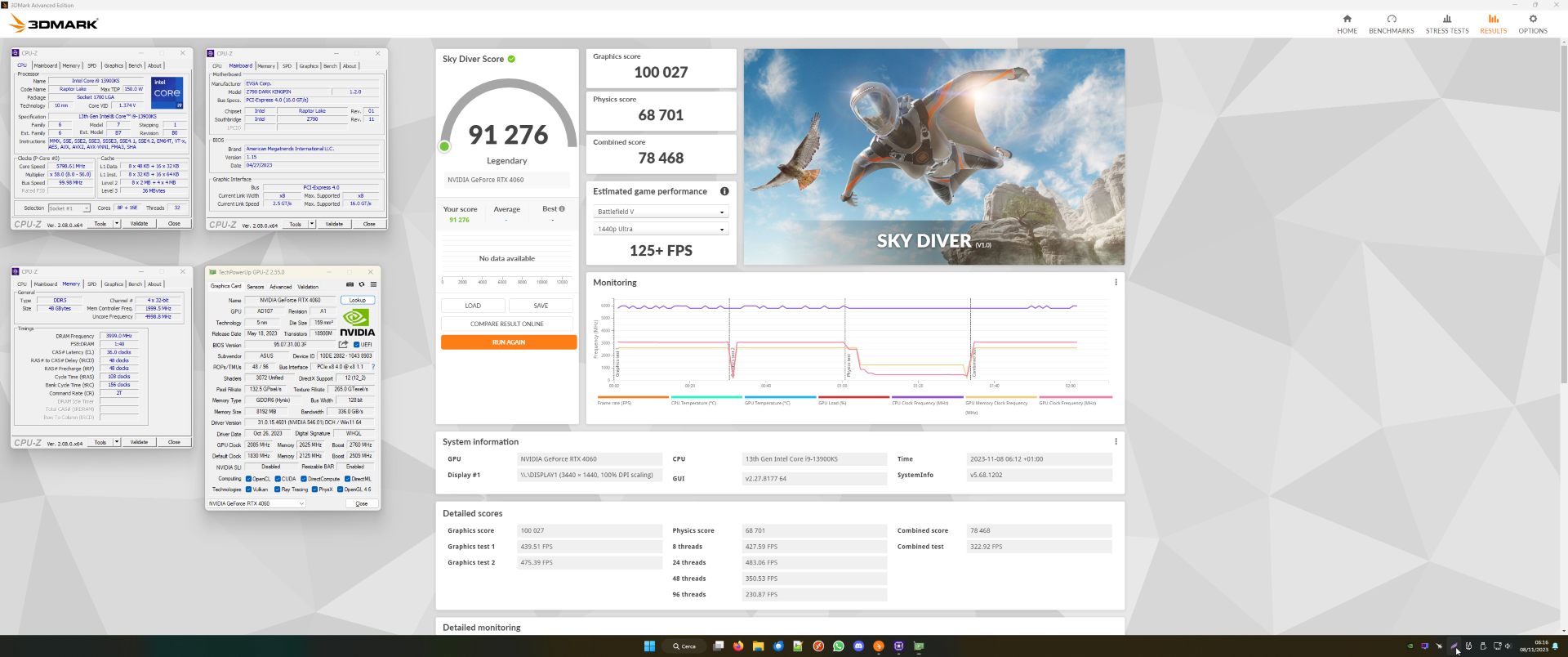This screenshot has width=1568, height=657.
Task: Toggle the Vulkan checkbox in GPU-Z
Action: pyautogui.click(x=248, y=489)
